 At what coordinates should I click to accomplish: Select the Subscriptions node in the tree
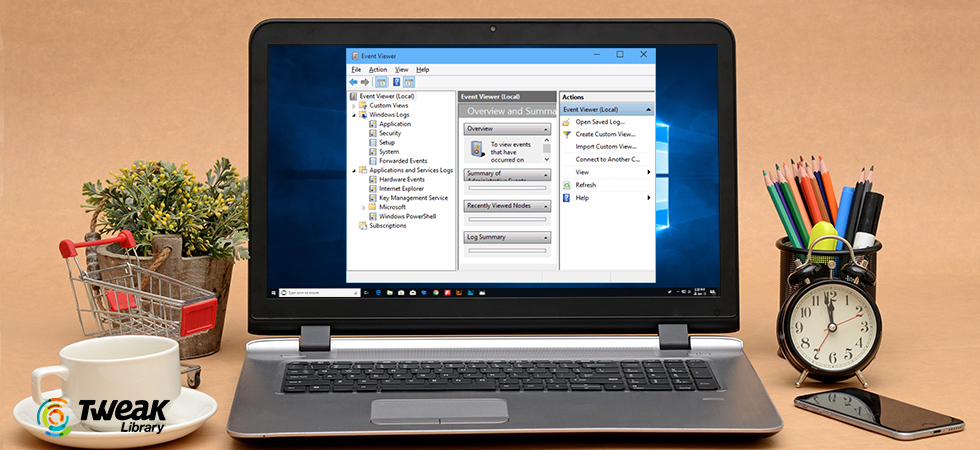point(388,226)
